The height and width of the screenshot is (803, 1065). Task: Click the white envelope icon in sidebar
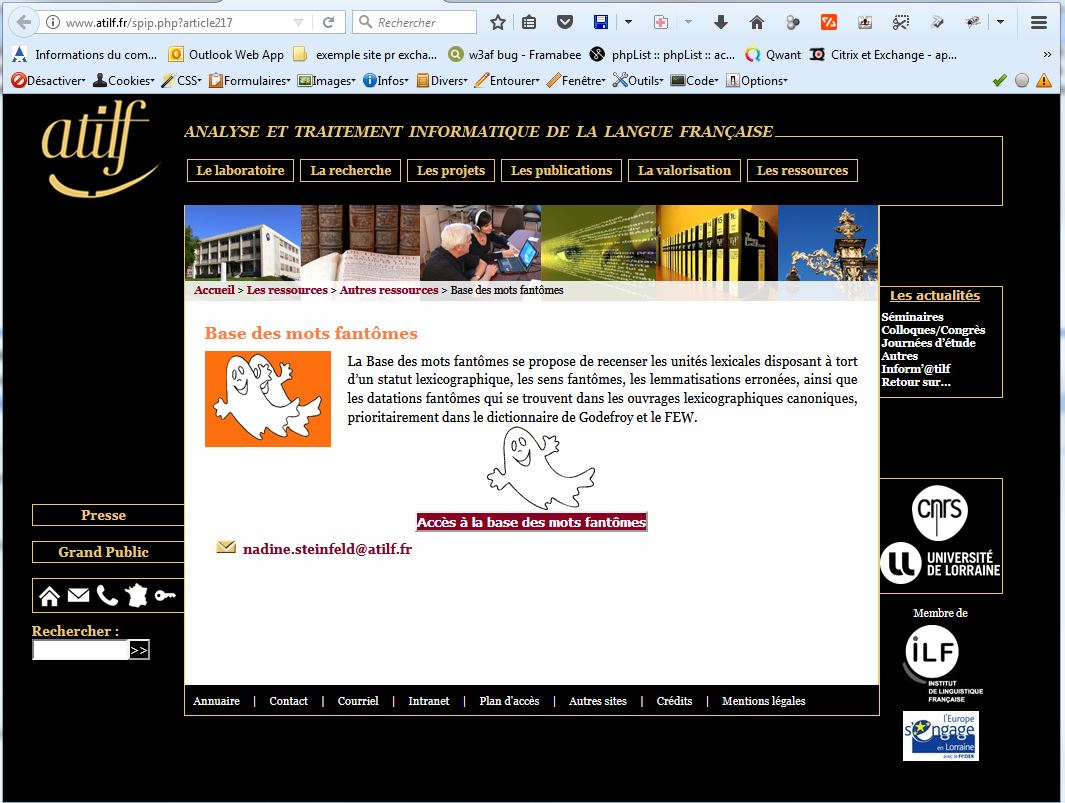78,596
